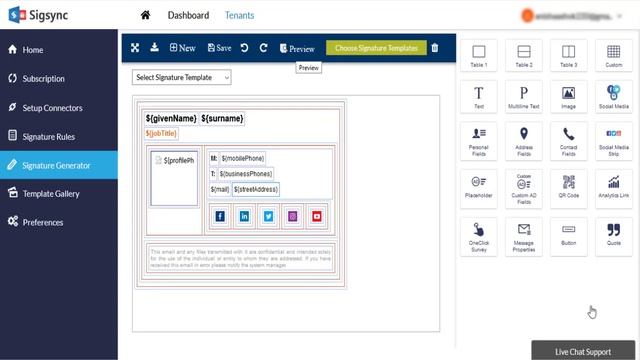The width and height of the screenshot is (640, 360).
Task: Select the ${surname} field in signature
Action: tap(222, 118)
